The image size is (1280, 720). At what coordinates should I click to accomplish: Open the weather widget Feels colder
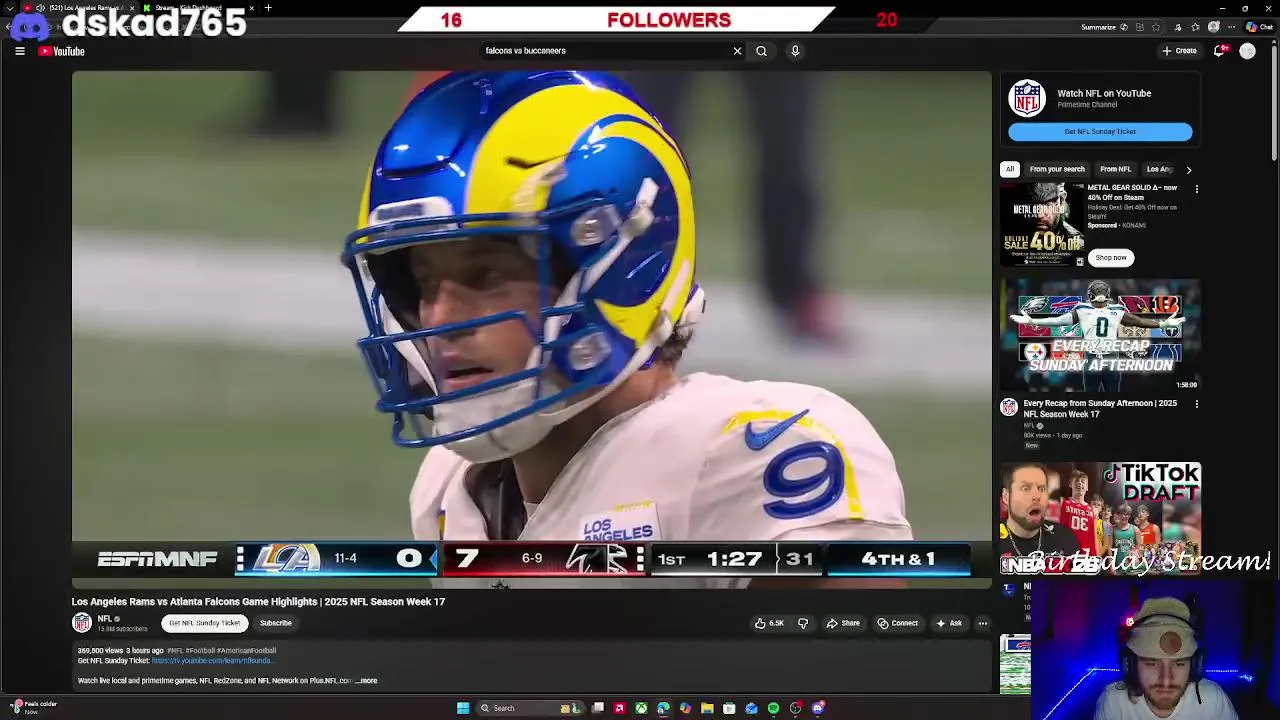click(x=33, y=708)
